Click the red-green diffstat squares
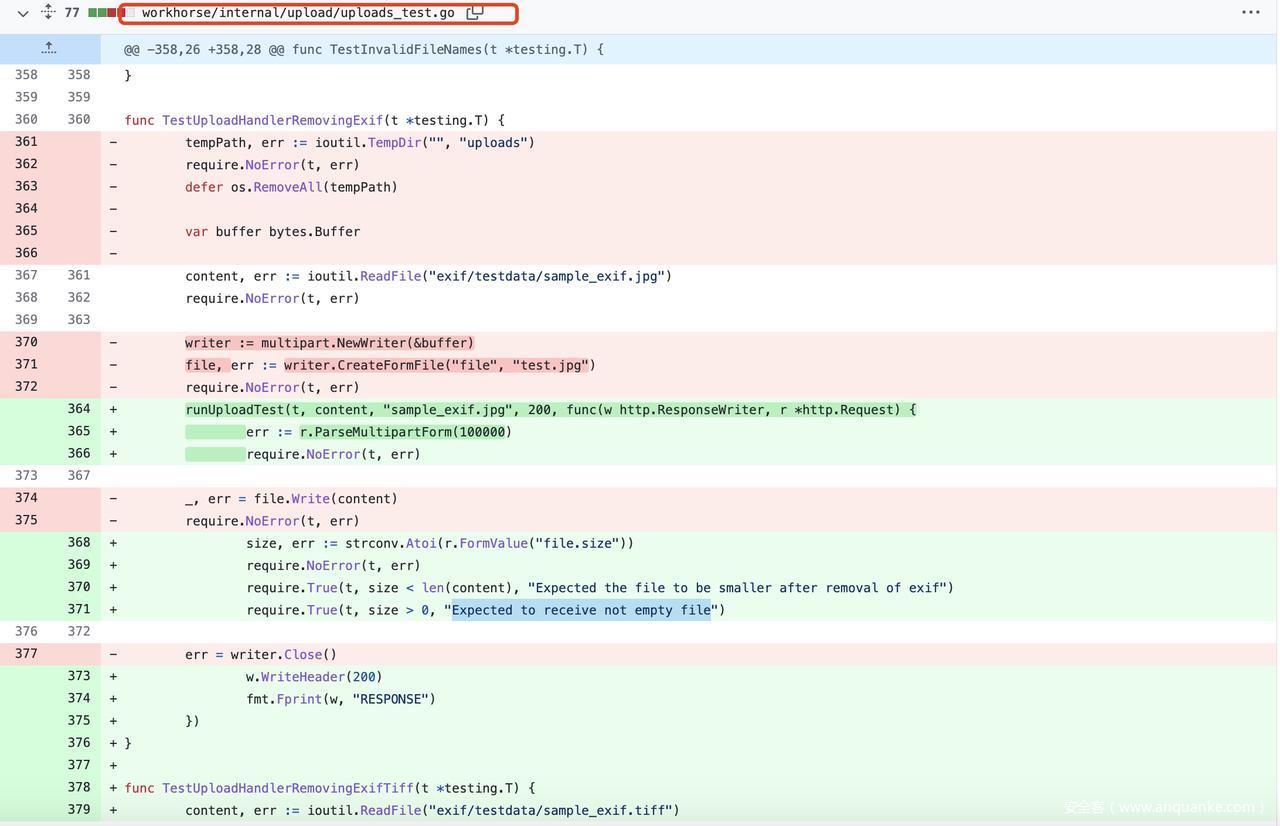 pyautogui.click(x=101, y=13)
